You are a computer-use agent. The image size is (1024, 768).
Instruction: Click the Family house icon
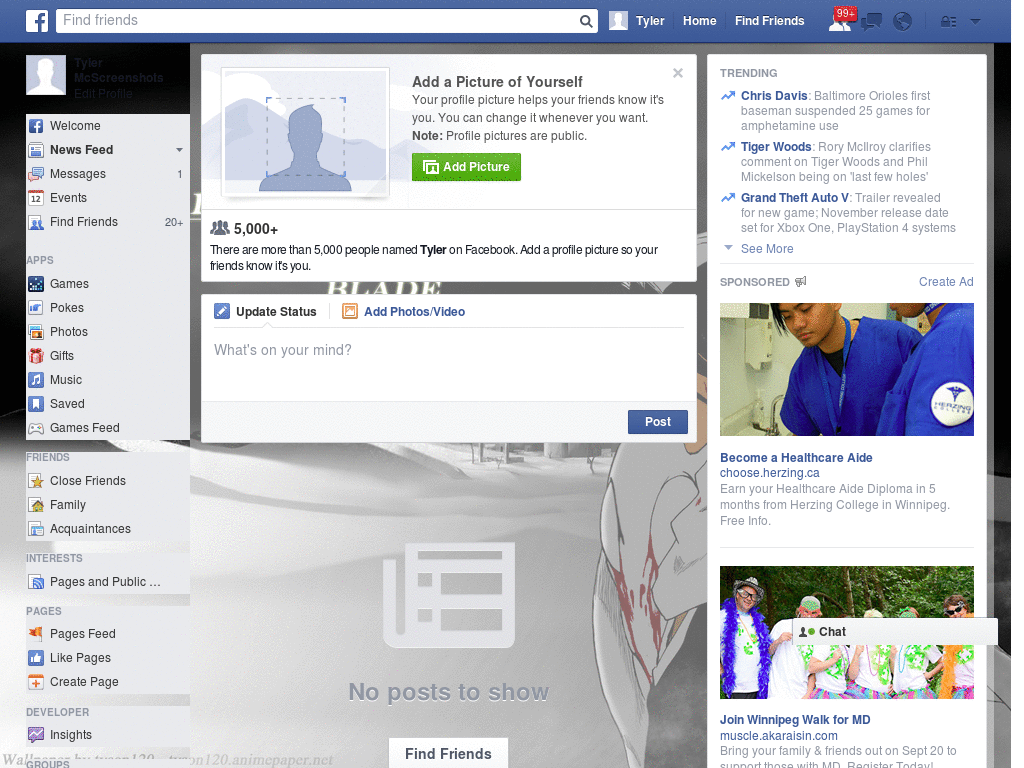[x=36, y=505]
